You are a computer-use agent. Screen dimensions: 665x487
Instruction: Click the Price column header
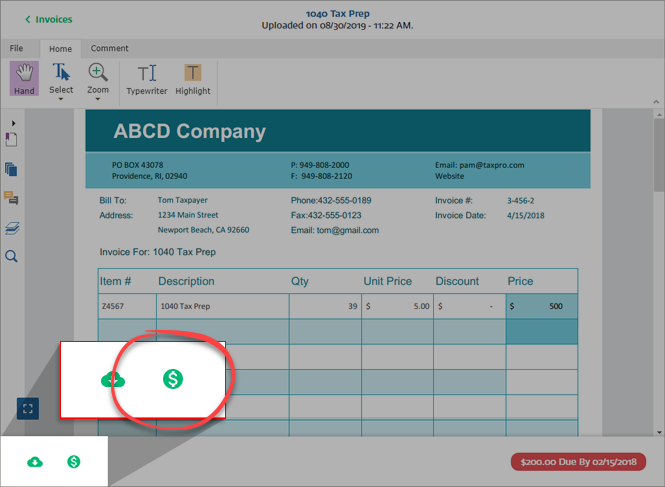[x=520, y=281]
